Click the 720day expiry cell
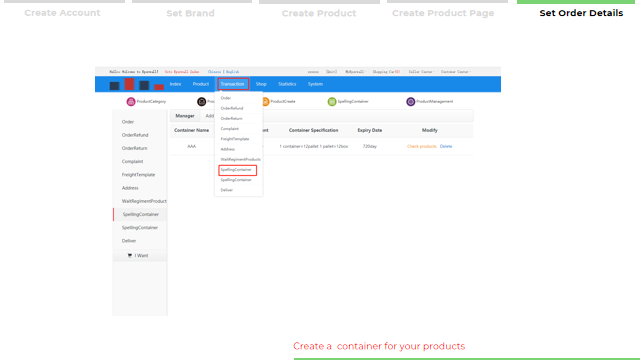This screenshot has height=360, width=640. point(370,146)
